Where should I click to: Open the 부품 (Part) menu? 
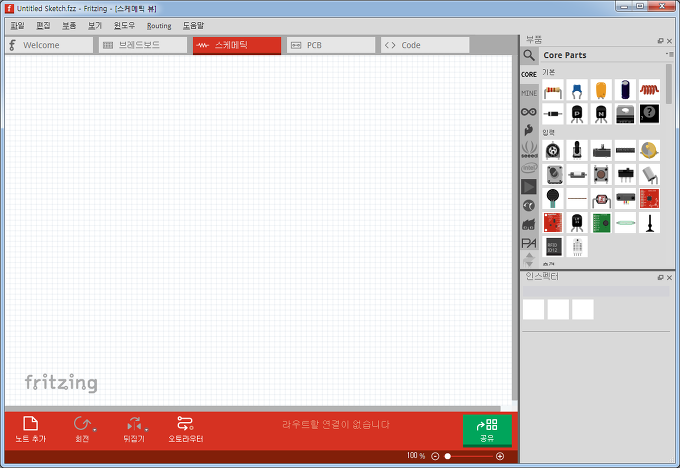click(x=69, y=26)
